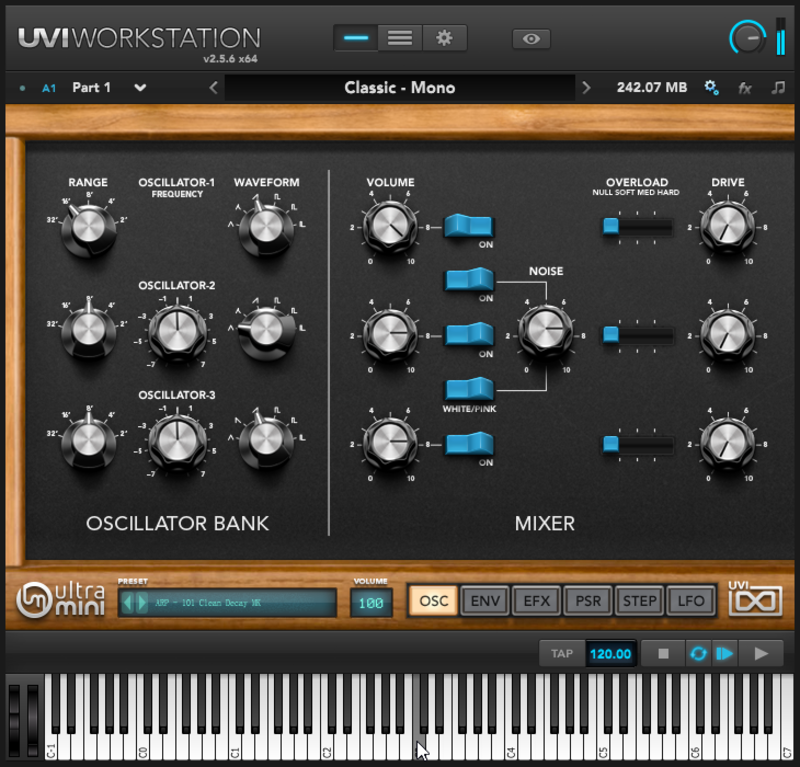The image size is (800, 767).
Task: Click Oscillator-2 Range knob
Action: click(x=89, y=330)
